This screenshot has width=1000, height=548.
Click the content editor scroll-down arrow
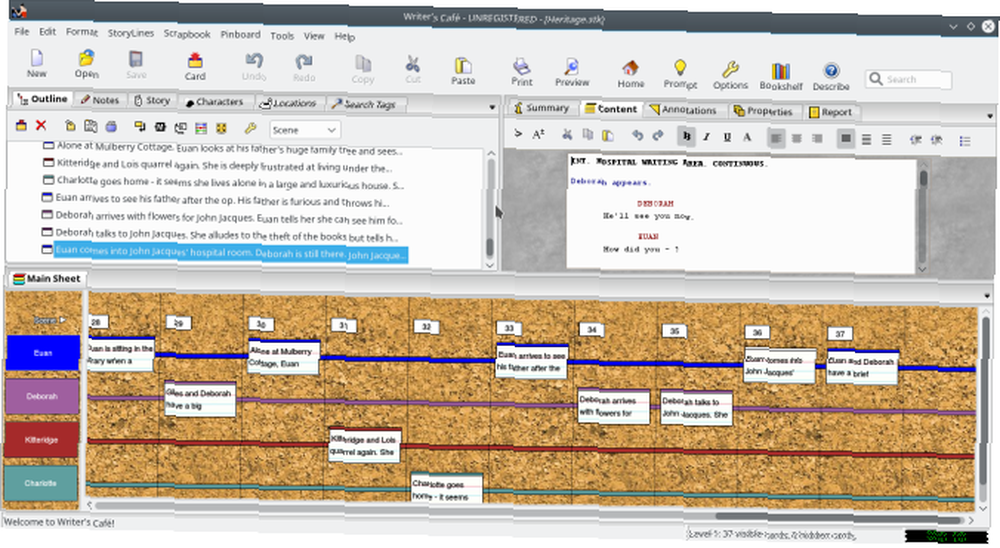tap(922, 269)
